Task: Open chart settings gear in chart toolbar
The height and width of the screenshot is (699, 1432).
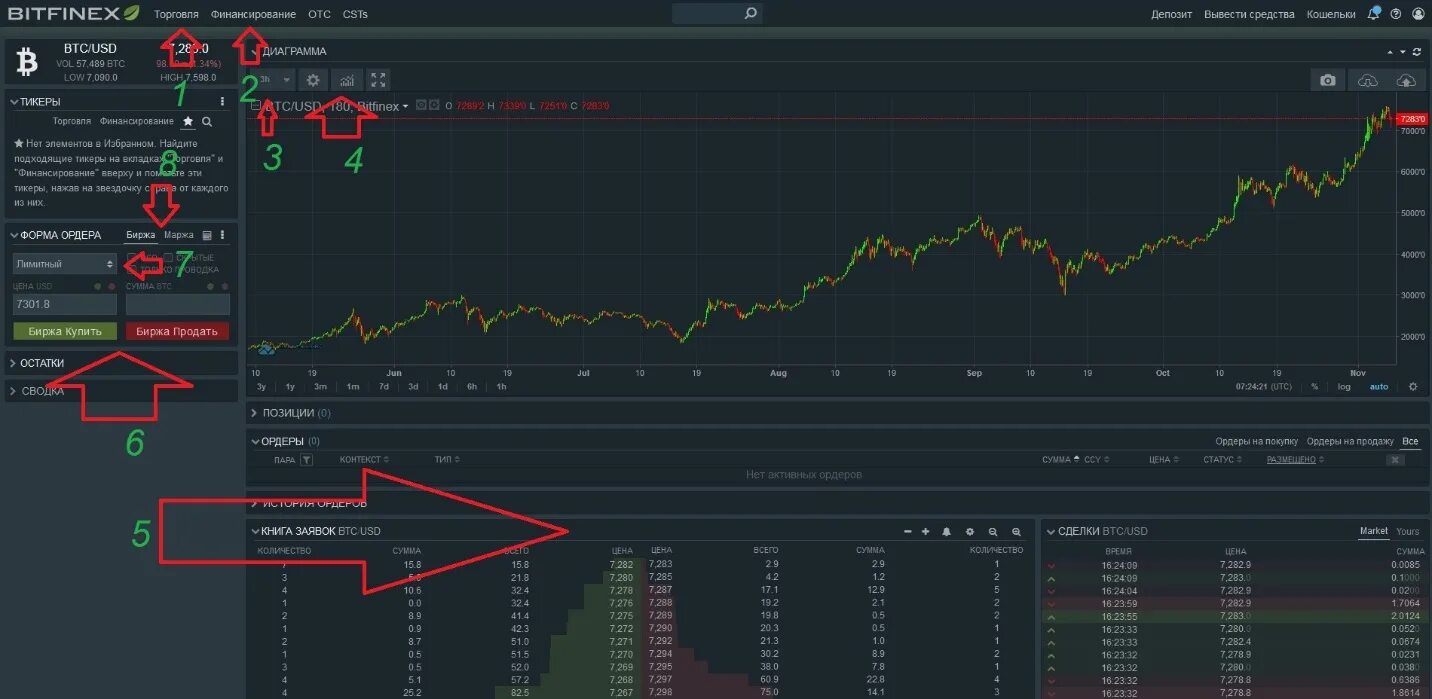Action: 313,80
